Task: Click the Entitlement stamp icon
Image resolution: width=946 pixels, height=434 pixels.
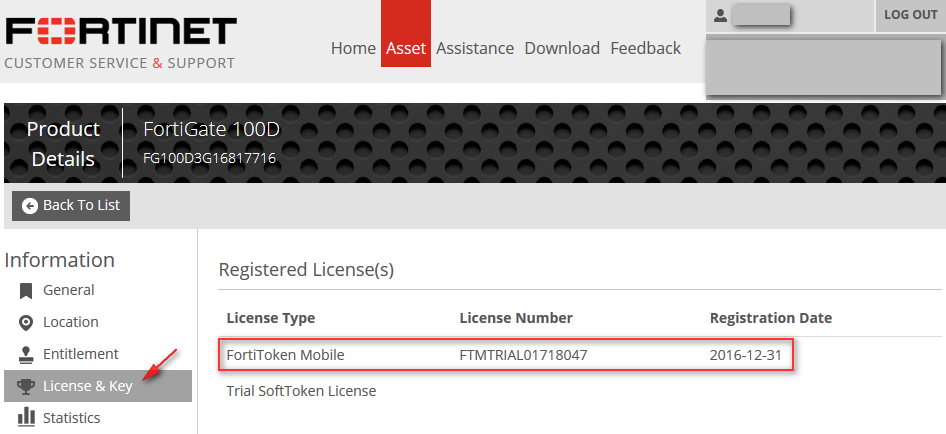Action: 25,354
